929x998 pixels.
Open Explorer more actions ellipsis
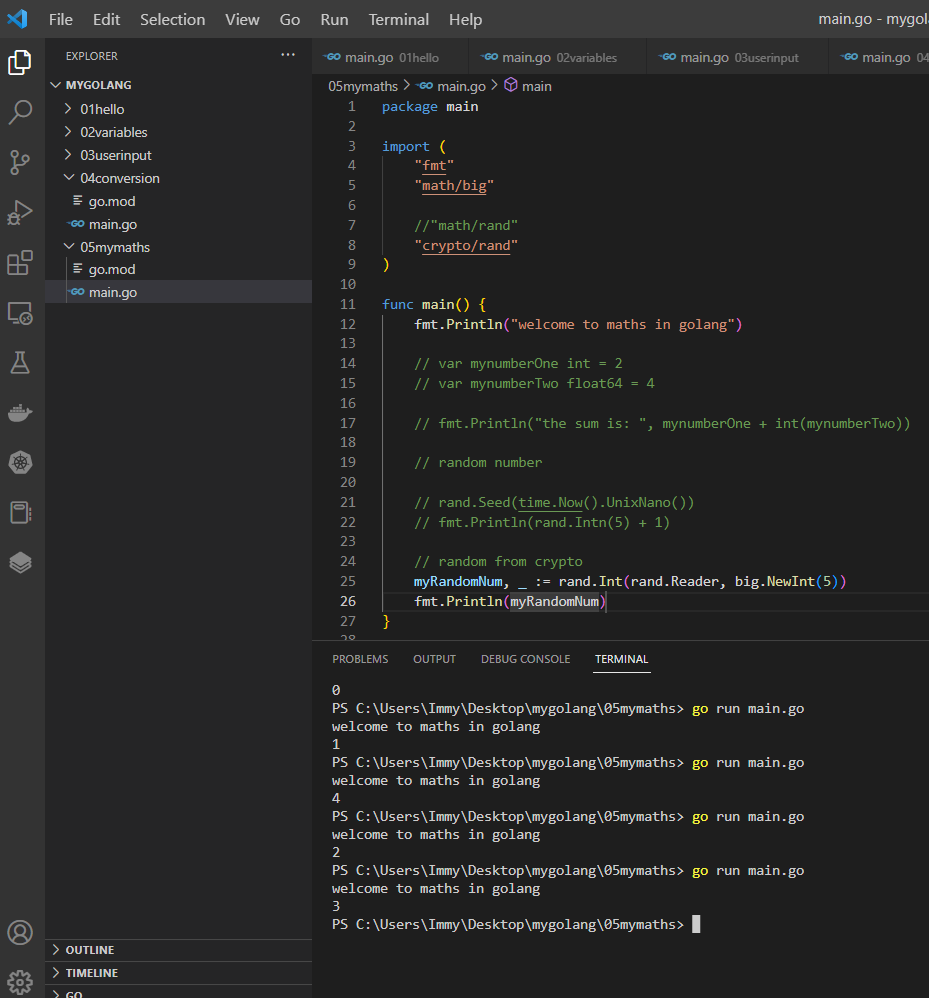288,55
